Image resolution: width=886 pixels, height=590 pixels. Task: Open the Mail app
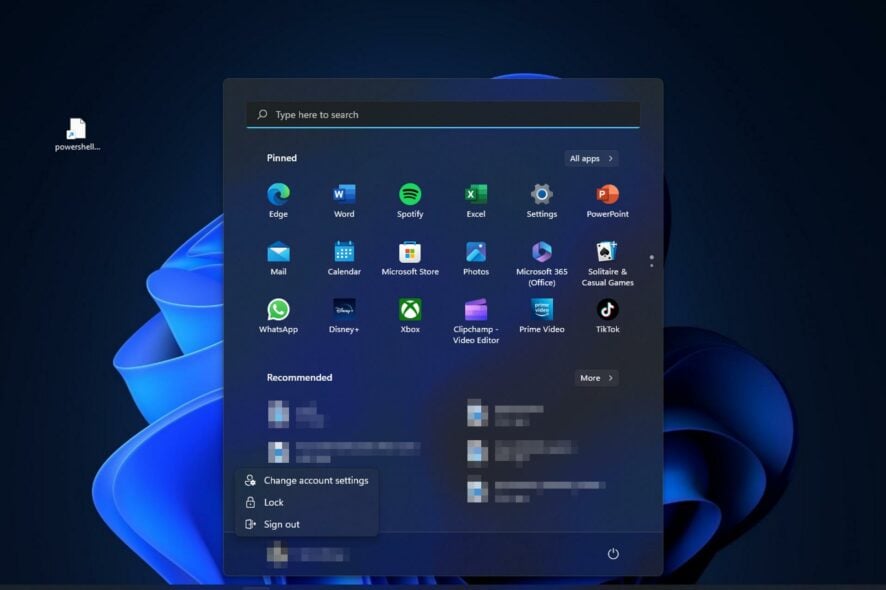[278, 258]
